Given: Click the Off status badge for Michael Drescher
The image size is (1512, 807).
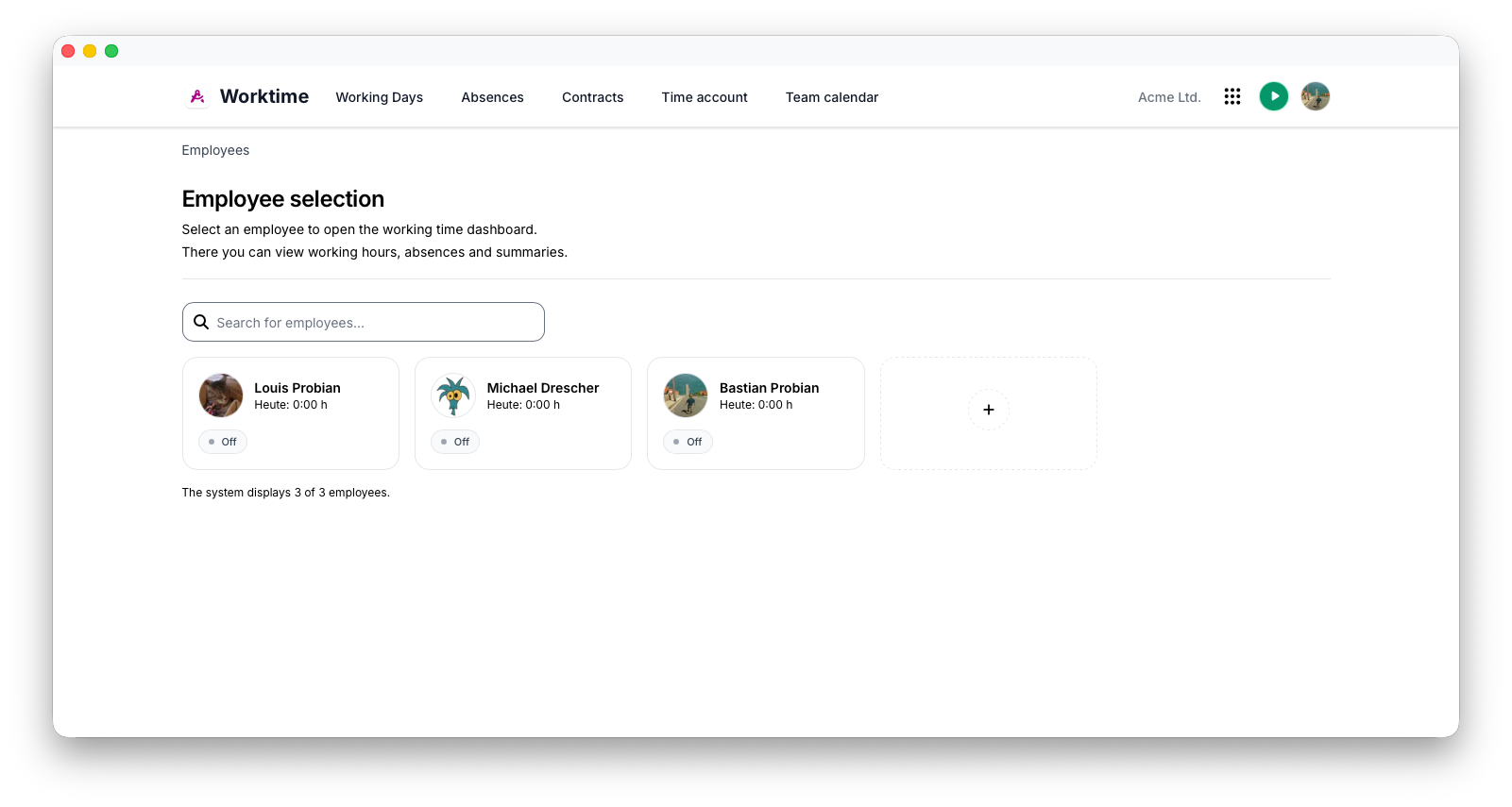Looking at the screenshot, I should [455, 442].
